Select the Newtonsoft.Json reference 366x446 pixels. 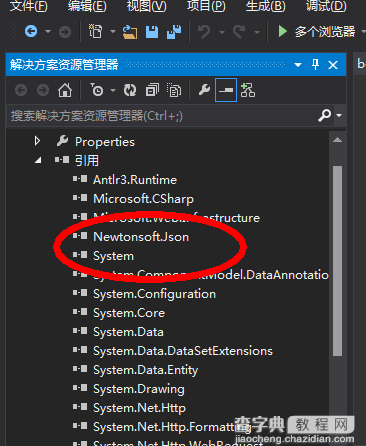[x=141, y=237]
